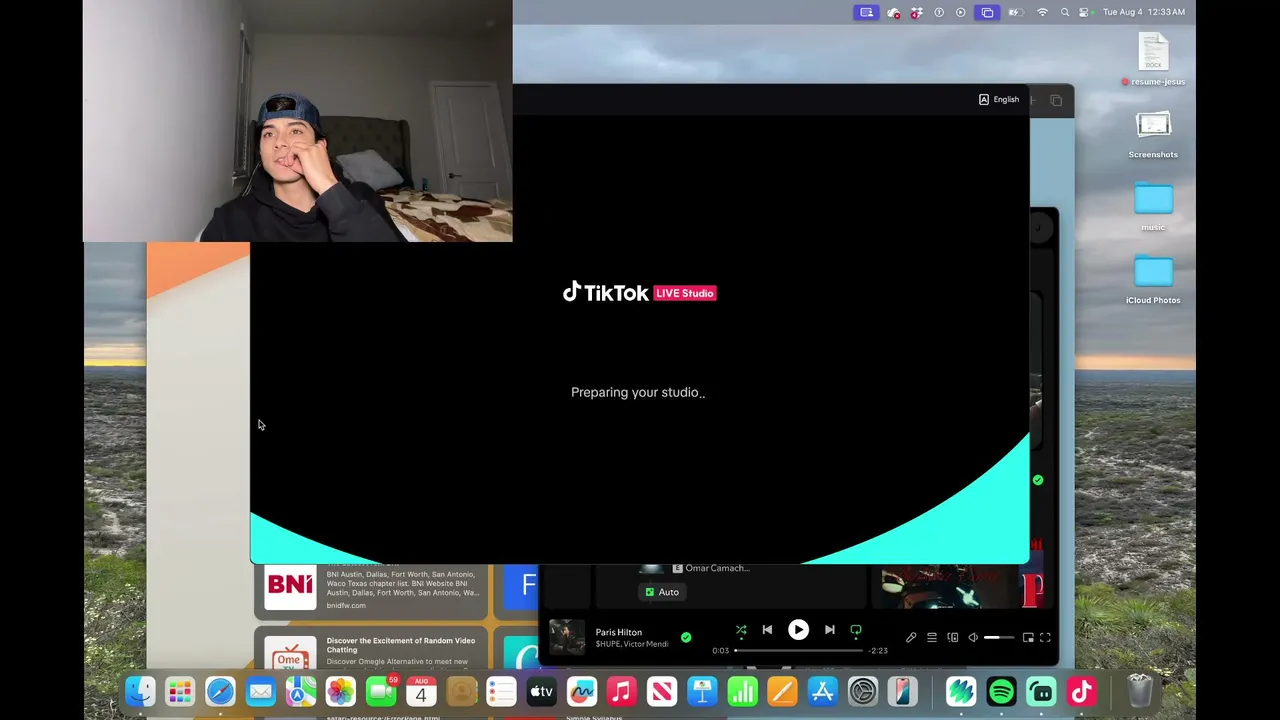Open iPhone Mirroring from the Dock
The height and width of the screenshot is (720, 1280).
(x=902, y=691)
